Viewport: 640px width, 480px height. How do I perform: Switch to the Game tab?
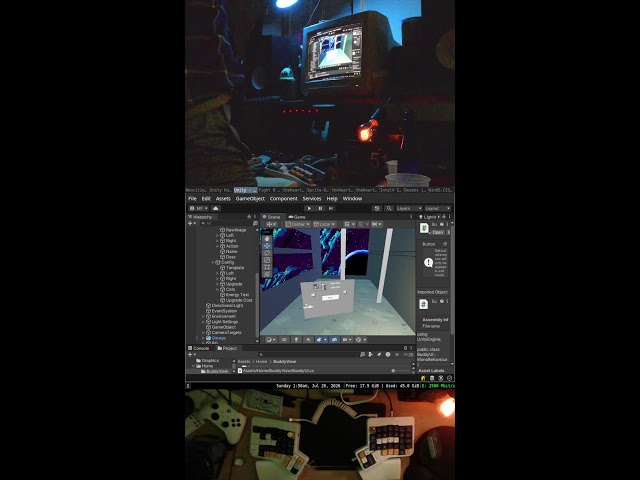point(297,217)
